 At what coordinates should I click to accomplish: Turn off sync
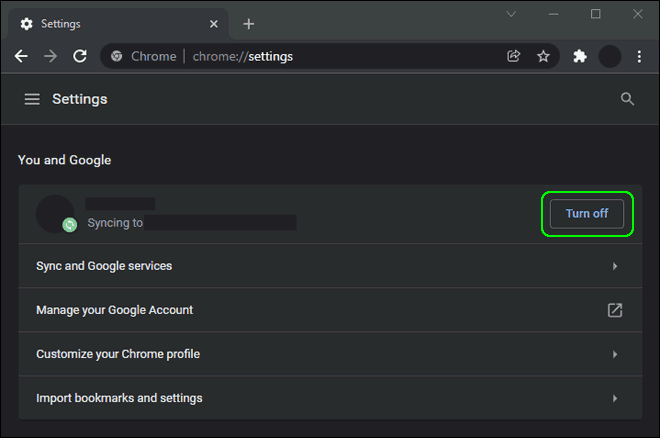[x=587, y=214]
